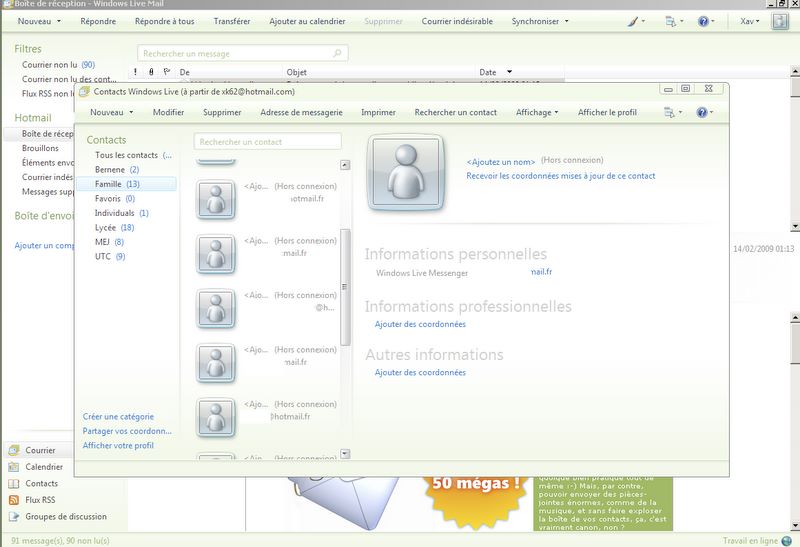Click Ajouter des coordonnées under Autres informations

(420, 372)
